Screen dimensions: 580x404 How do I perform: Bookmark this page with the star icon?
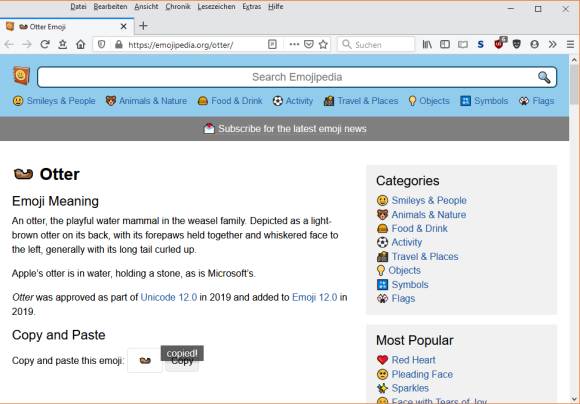(323, 44)
